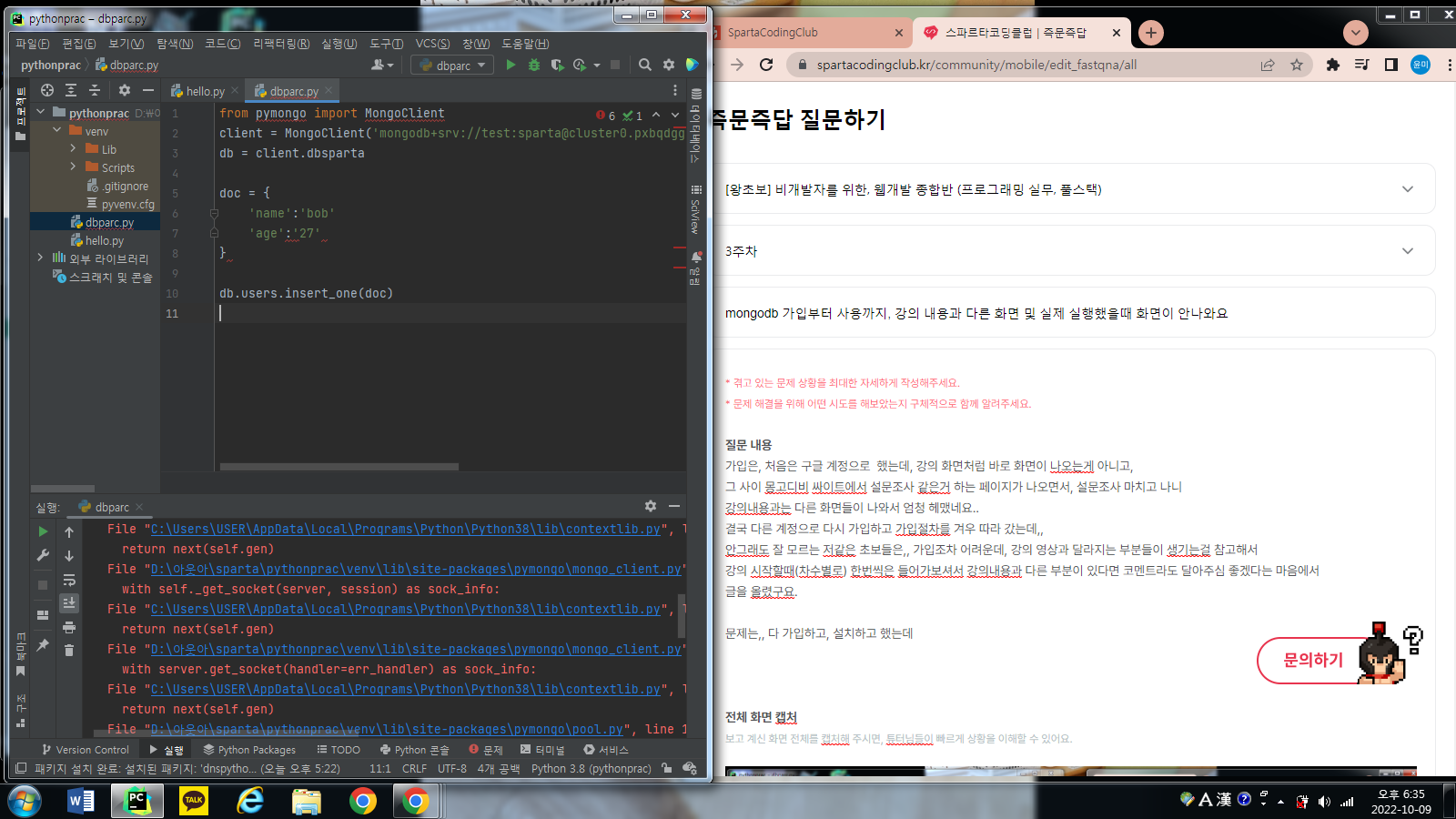
Task: Pin the dbparc run tab
Action: tap(43, 644)
